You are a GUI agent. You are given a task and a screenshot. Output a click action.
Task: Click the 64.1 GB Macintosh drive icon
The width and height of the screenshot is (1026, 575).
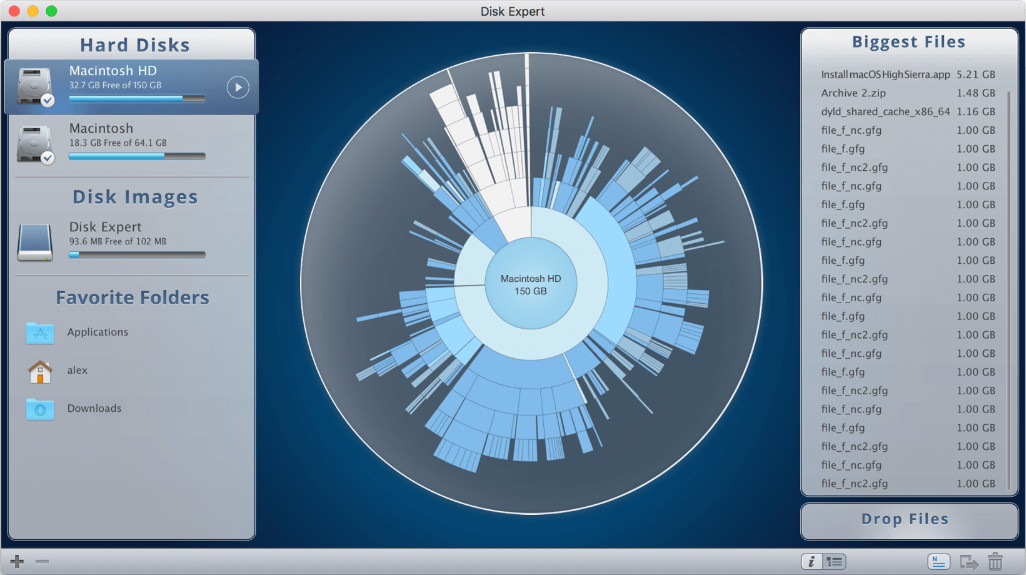(x=35, y=144)
